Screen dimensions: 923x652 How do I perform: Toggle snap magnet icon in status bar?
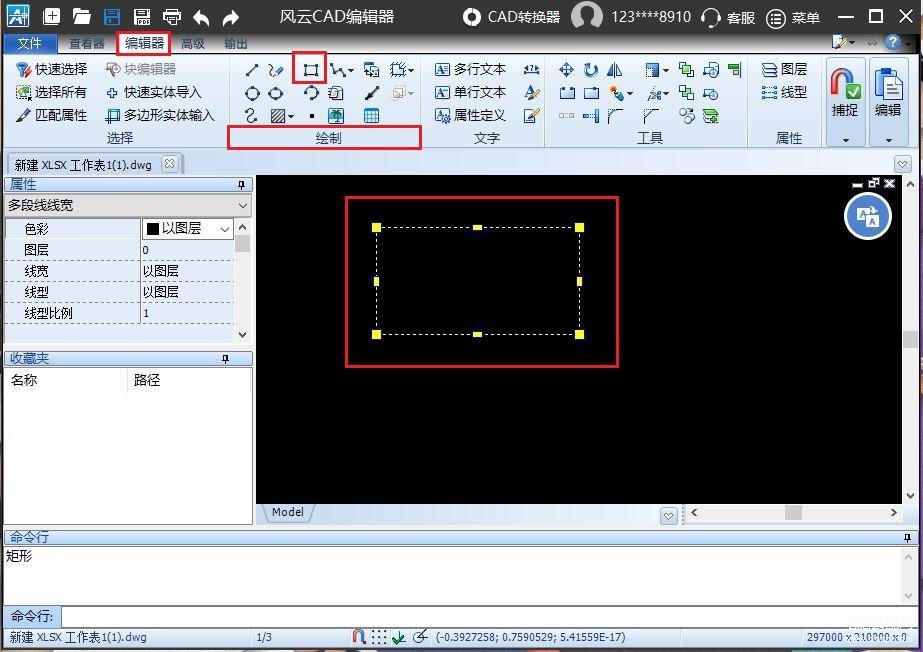pyautogui.click(x=358, y=637)
